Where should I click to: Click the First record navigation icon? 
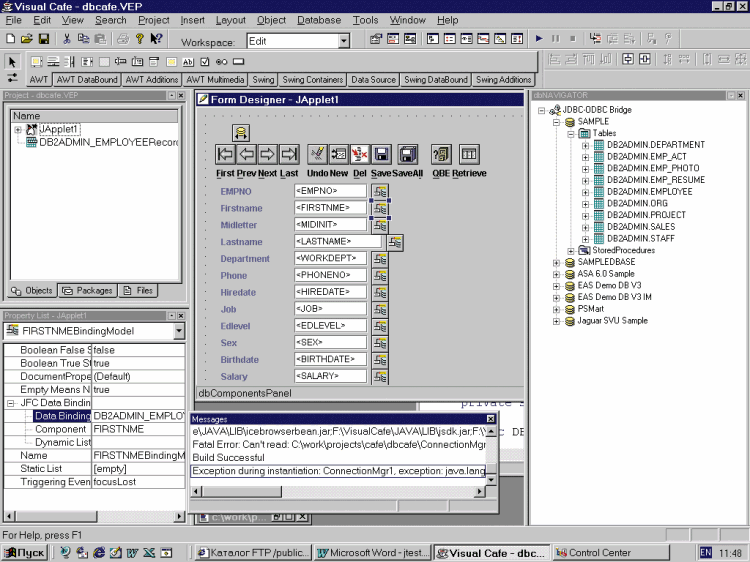pos(226,154)
